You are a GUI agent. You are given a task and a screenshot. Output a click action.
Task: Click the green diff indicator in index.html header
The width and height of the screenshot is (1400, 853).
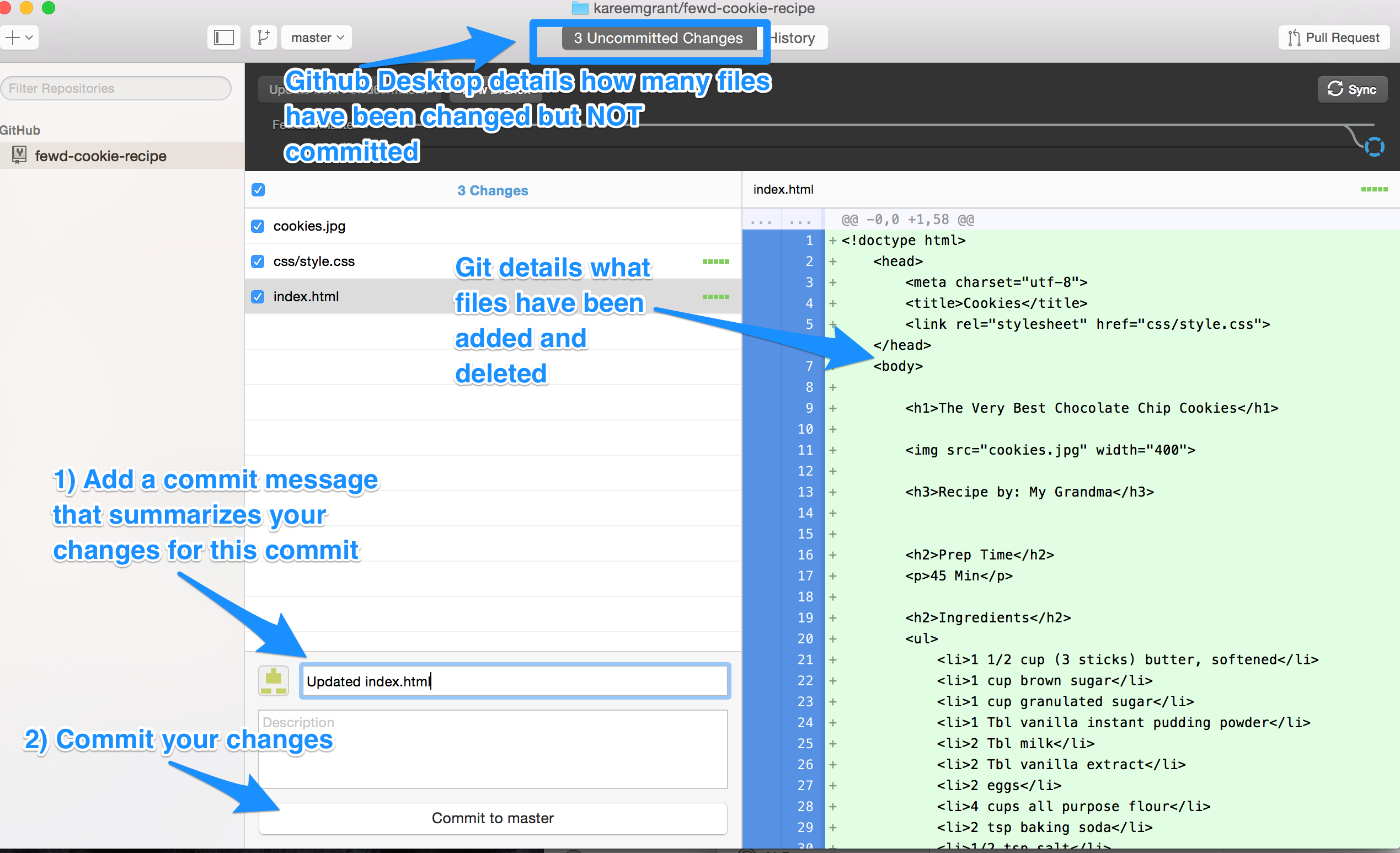[1375, 189]
